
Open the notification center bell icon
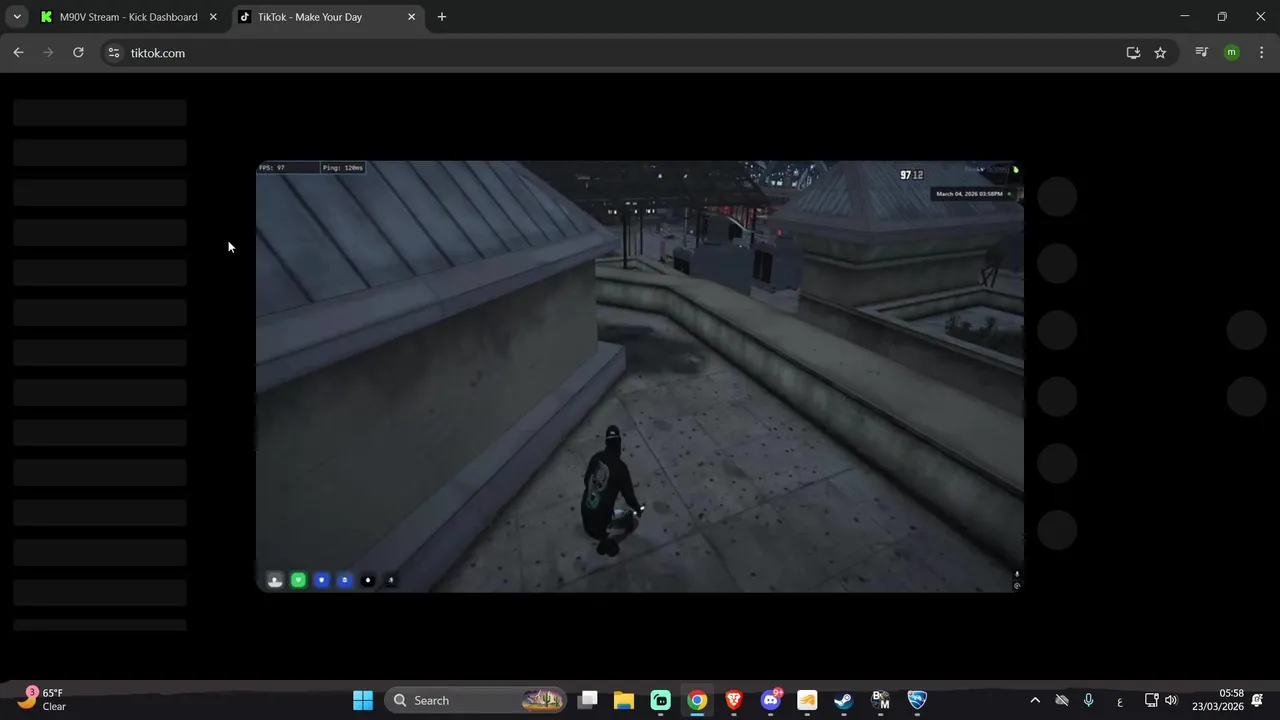(1257, 700)
